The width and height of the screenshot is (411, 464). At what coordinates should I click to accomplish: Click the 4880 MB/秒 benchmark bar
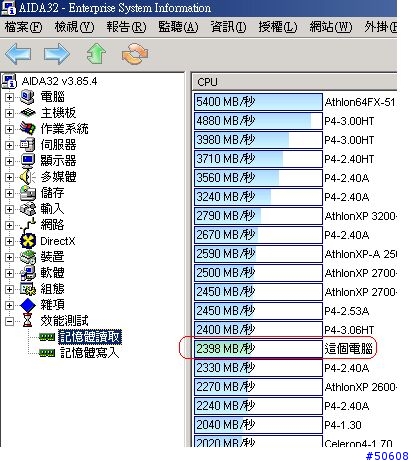pyautogui.click(x=258, y=121)
